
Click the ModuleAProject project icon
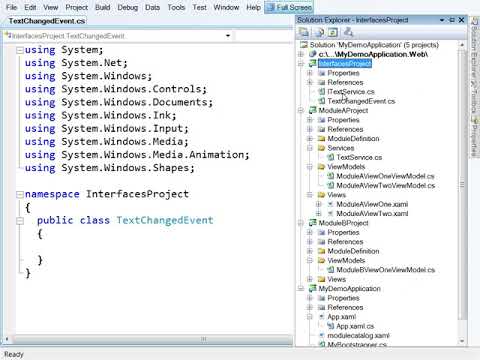coord(313,110)
